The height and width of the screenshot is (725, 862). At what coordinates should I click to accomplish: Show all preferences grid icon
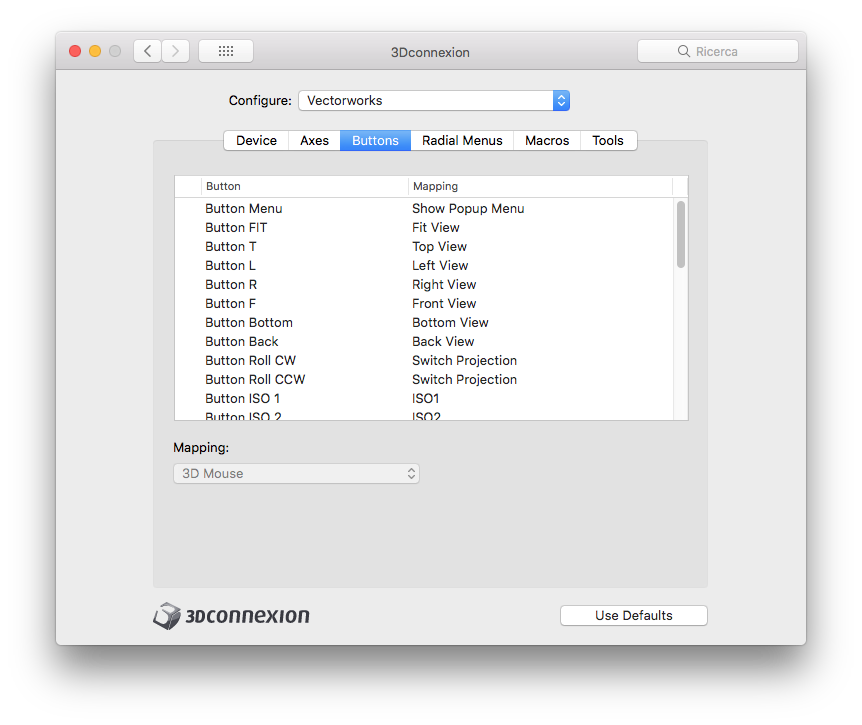coord(226,51)
